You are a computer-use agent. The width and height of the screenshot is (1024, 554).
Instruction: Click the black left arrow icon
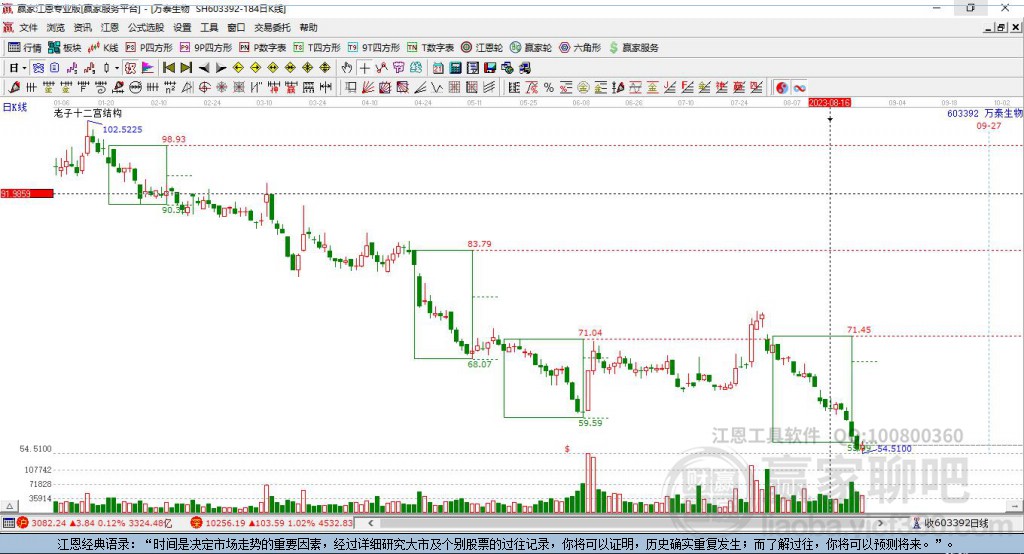tap(204, 68)
